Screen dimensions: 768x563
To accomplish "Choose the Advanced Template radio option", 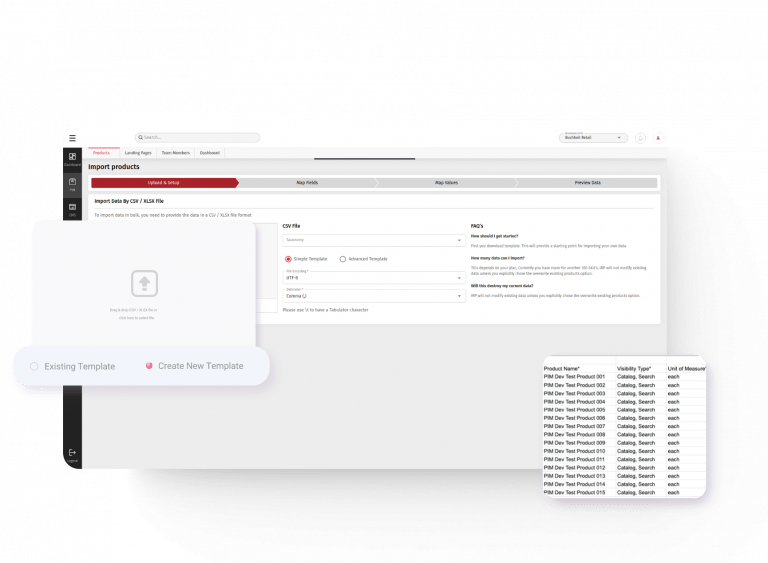I will click(343, 259).
